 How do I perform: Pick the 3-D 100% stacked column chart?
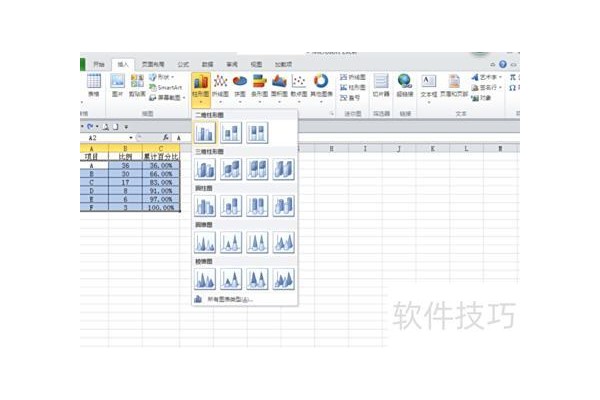[x=257, y=169]
